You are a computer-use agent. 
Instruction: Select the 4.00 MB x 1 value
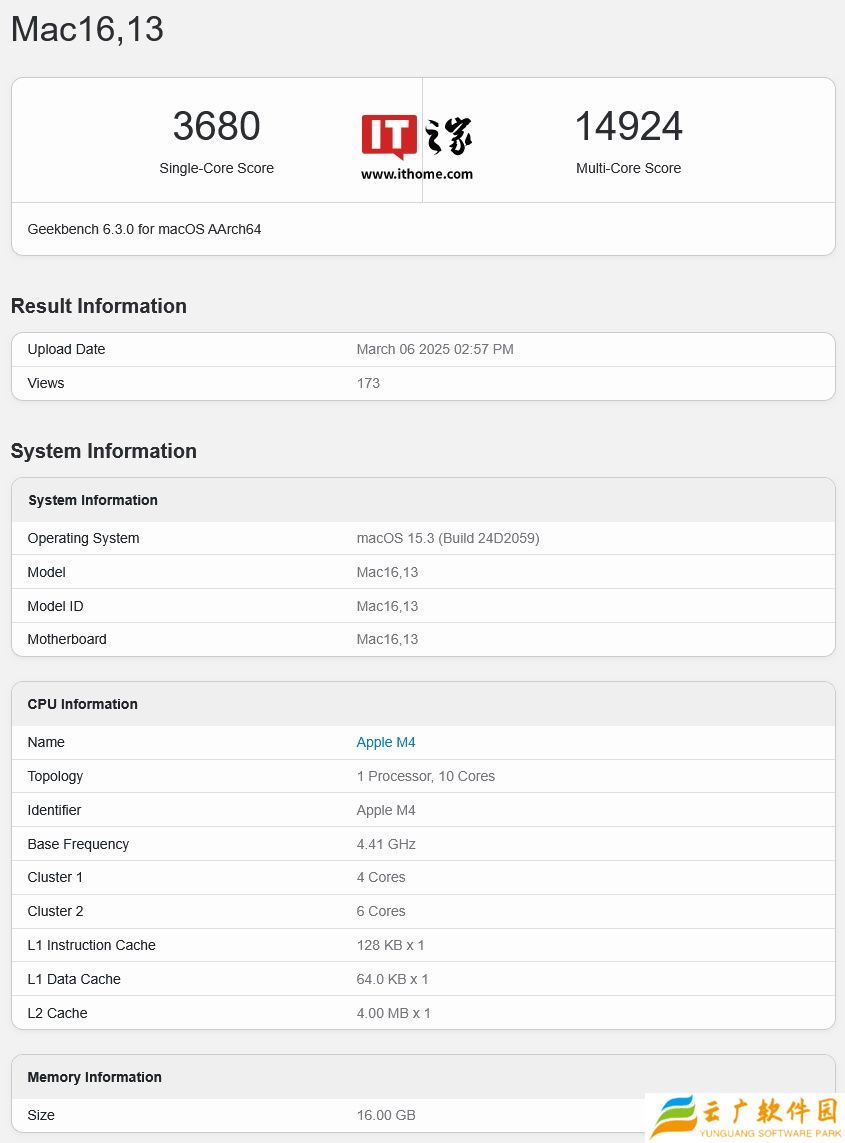394,1013
